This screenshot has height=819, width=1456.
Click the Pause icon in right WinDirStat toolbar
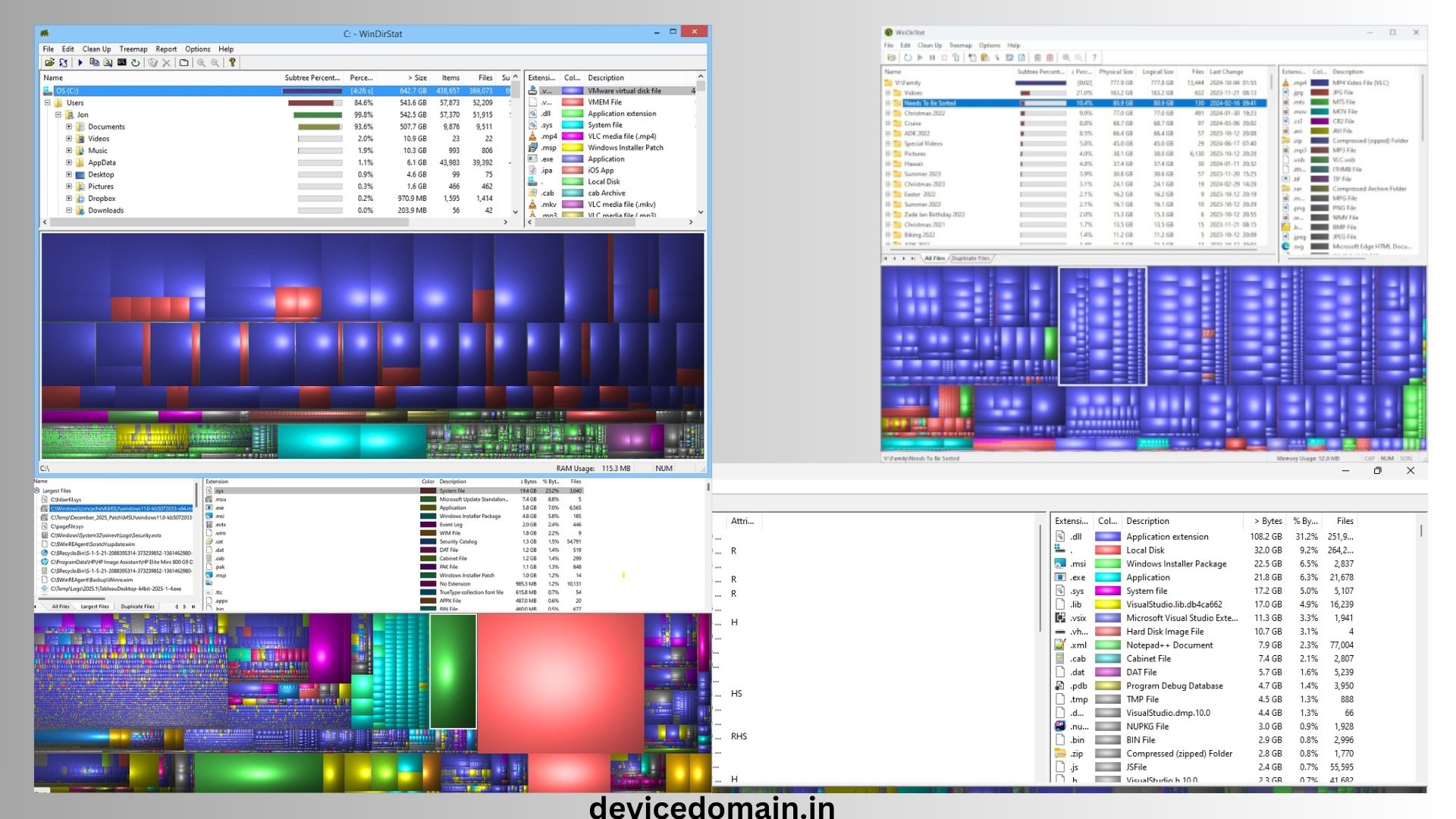[932, 58]
